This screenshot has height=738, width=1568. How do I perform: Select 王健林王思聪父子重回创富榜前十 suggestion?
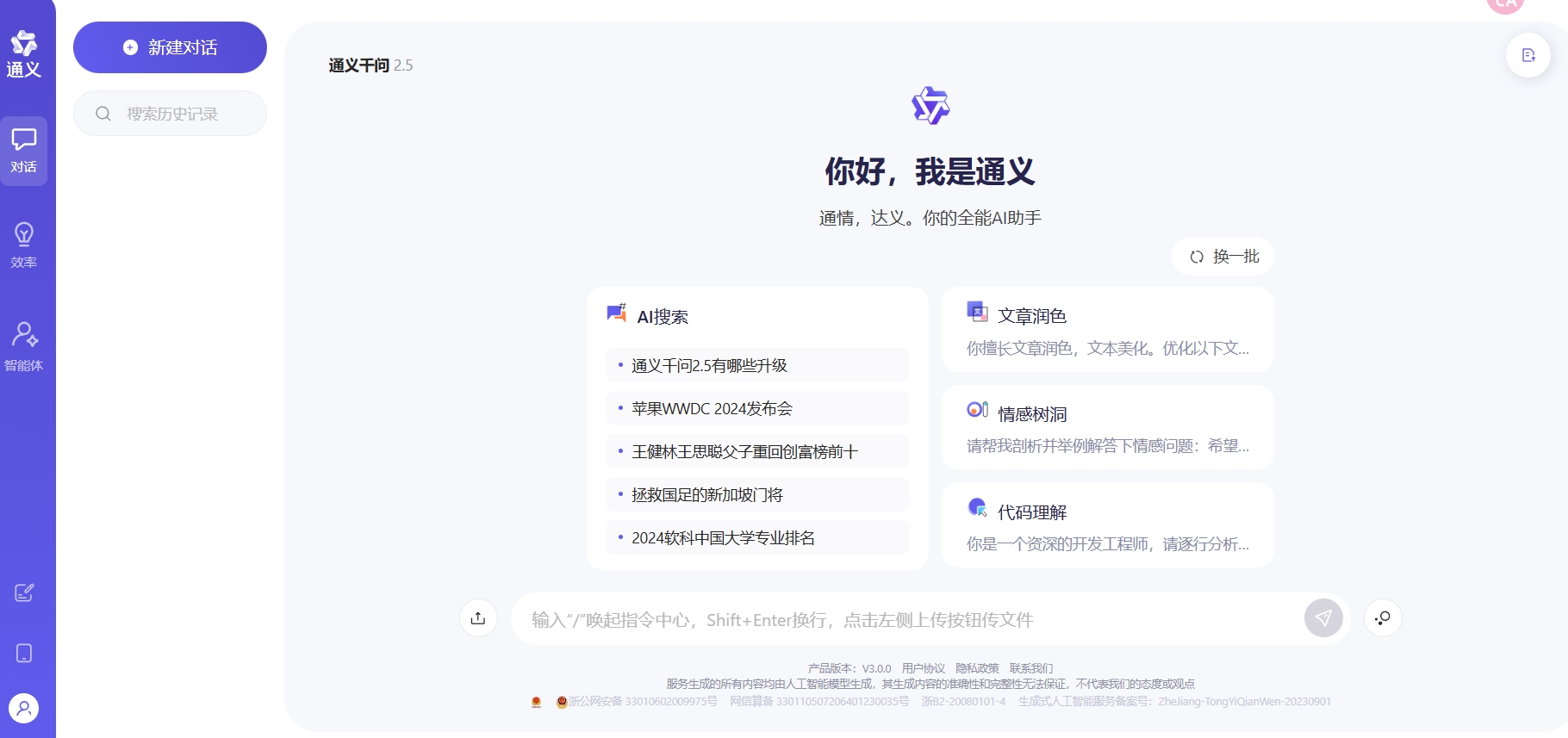pos(757,451)
